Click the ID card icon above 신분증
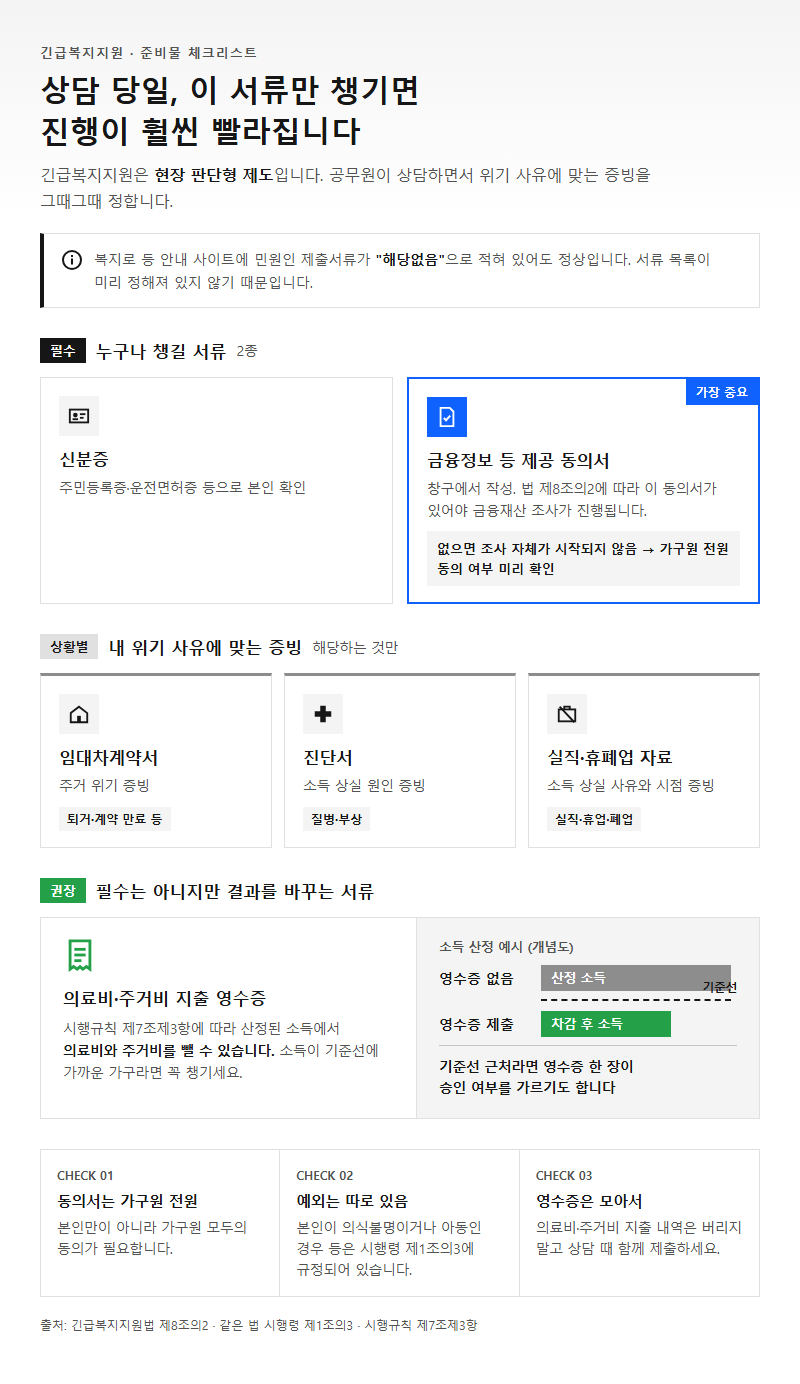The image size is (800, 1384). pos(79,416)
